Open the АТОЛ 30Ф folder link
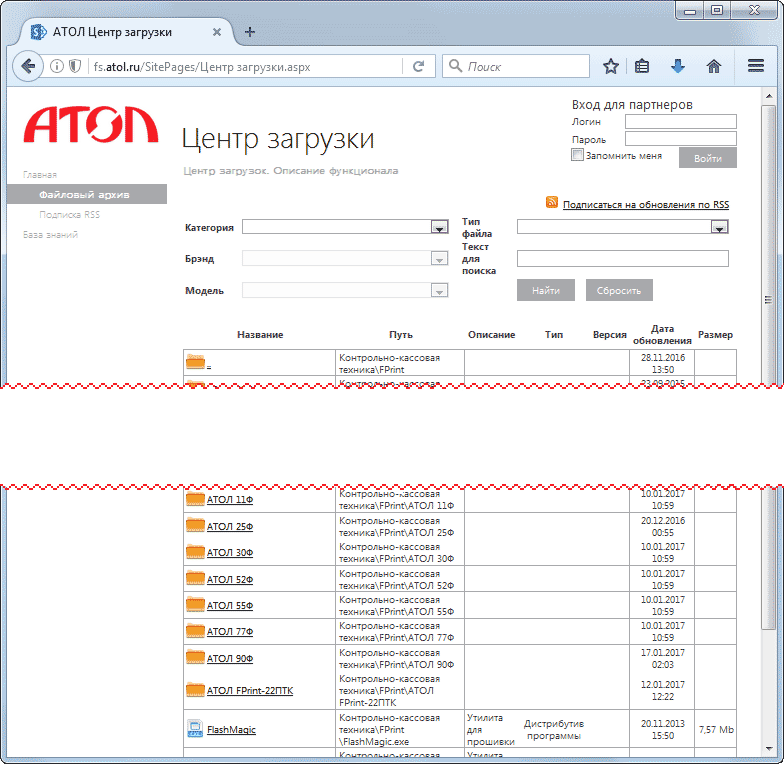This screenshot has width=784, height=764. [x=230, y=552]
